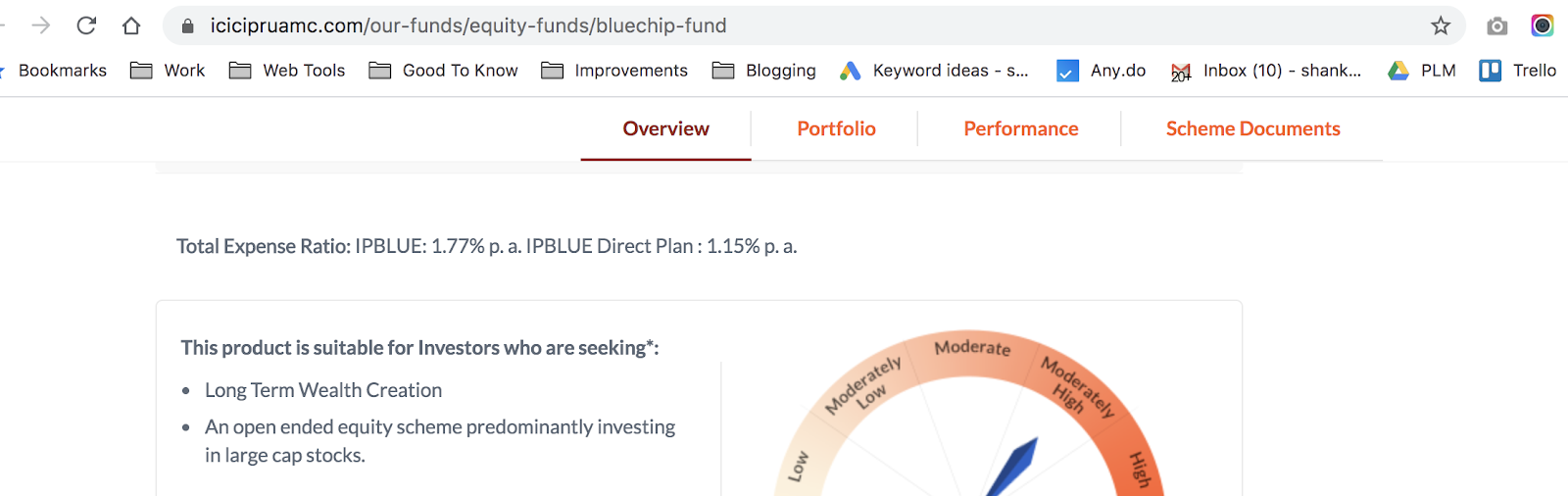Expand the Work bookmarks folder
Screen dimensions: 1568x496
(x=169, y=71)
